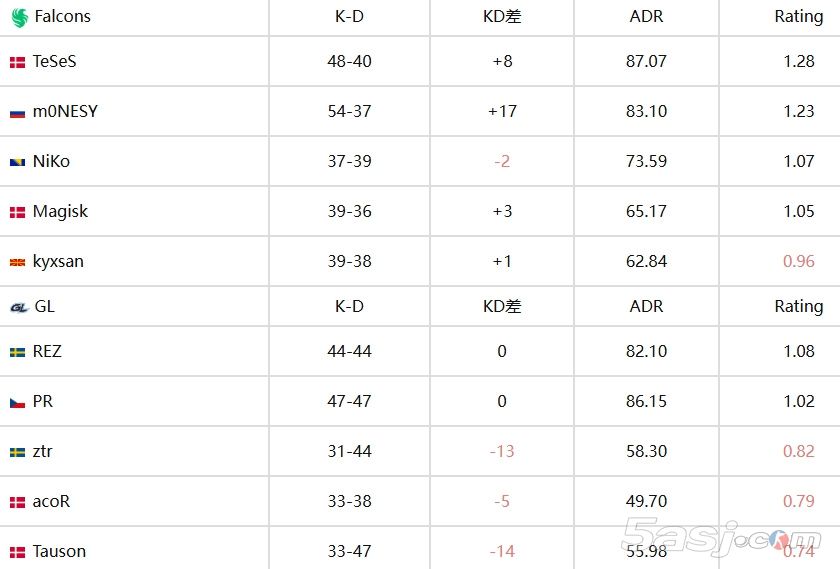Screen dimensions: 840x569
Task: Click the GL team logo icon
Action: [18, 307]
